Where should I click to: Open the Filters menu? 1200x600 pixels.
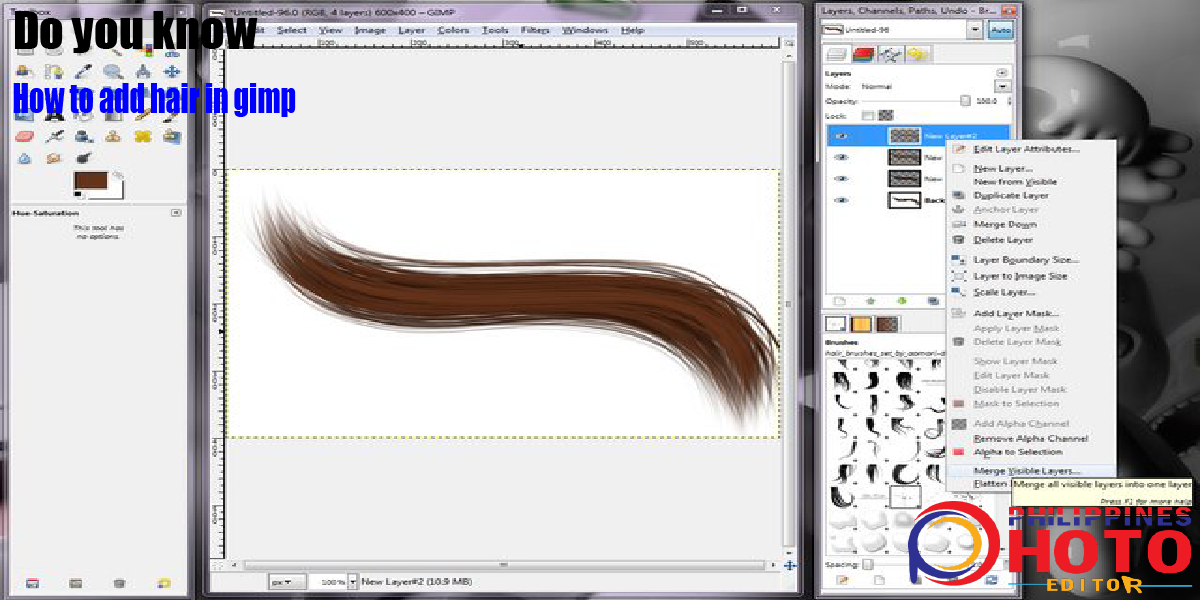tap(535, 30)
